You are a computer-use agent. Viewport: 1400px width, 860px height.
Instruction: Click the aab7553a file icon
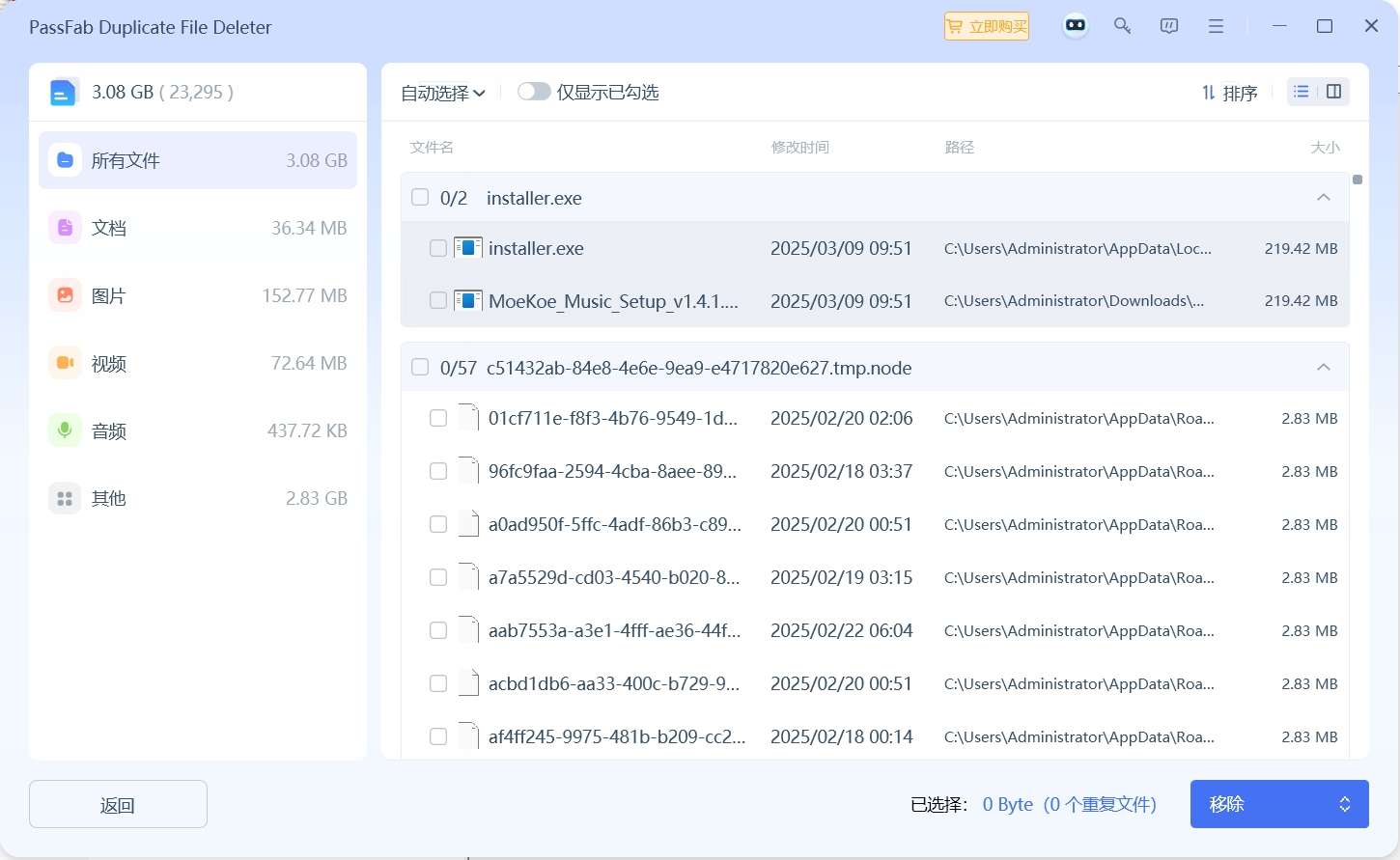468,630
